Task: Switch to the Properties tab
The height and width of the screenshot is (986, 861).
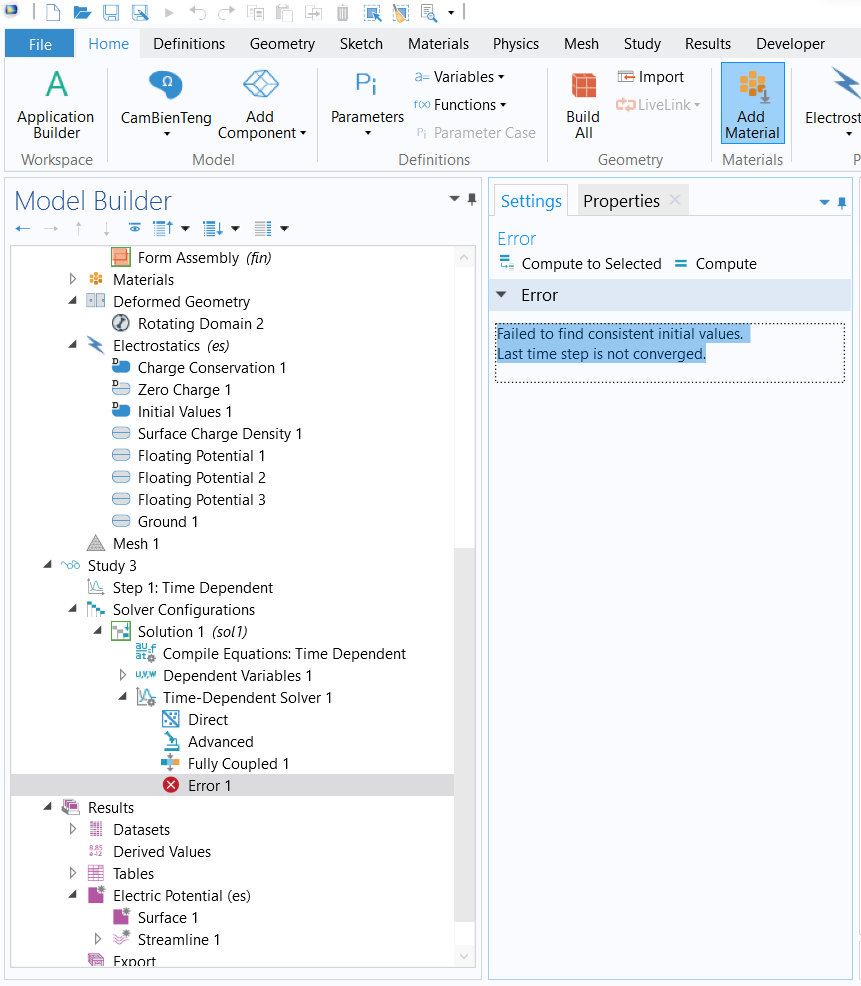Action: [x=621, y=201]
